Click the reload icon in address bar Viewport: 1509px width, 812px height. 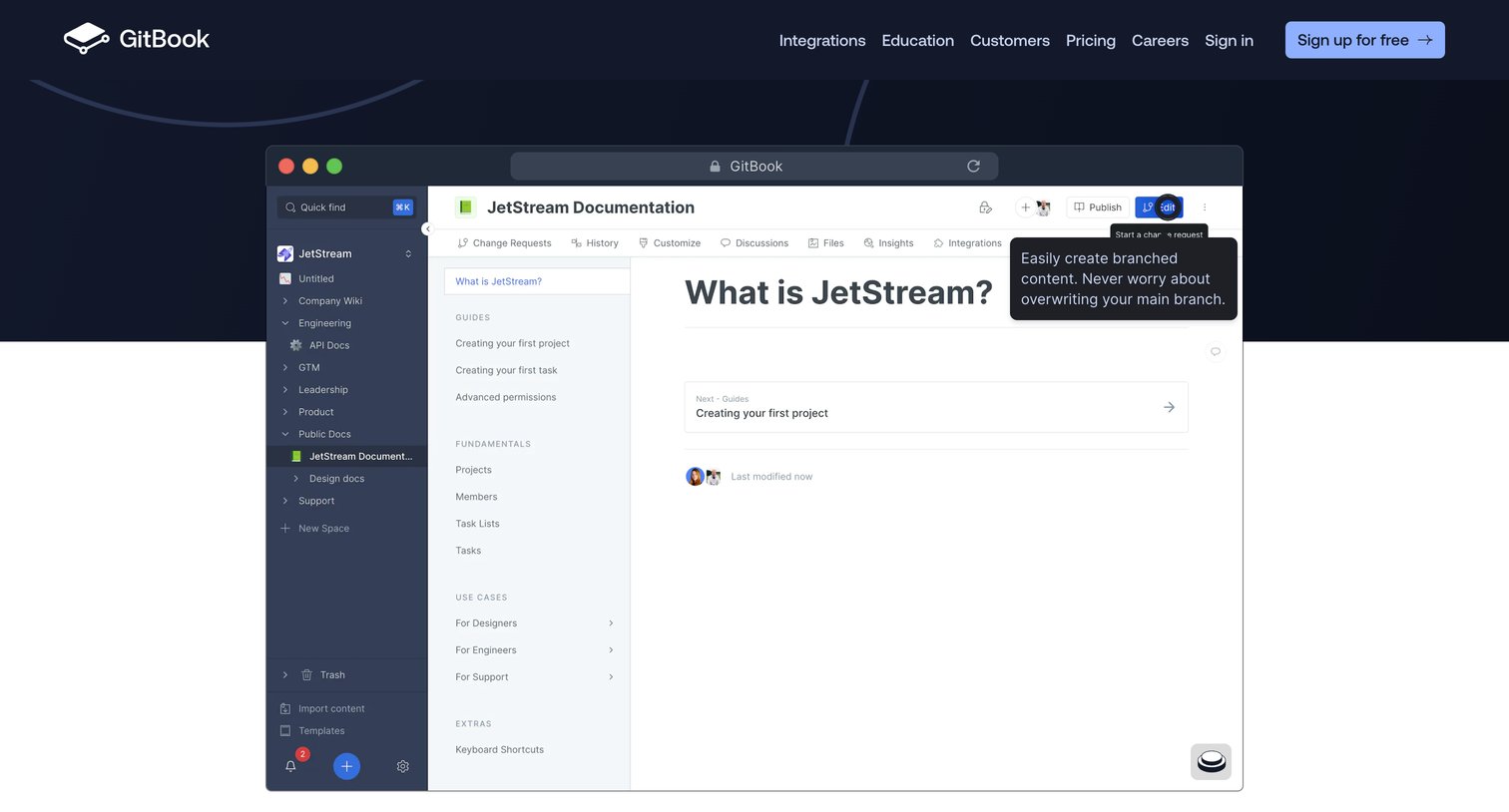pos(973,167)
